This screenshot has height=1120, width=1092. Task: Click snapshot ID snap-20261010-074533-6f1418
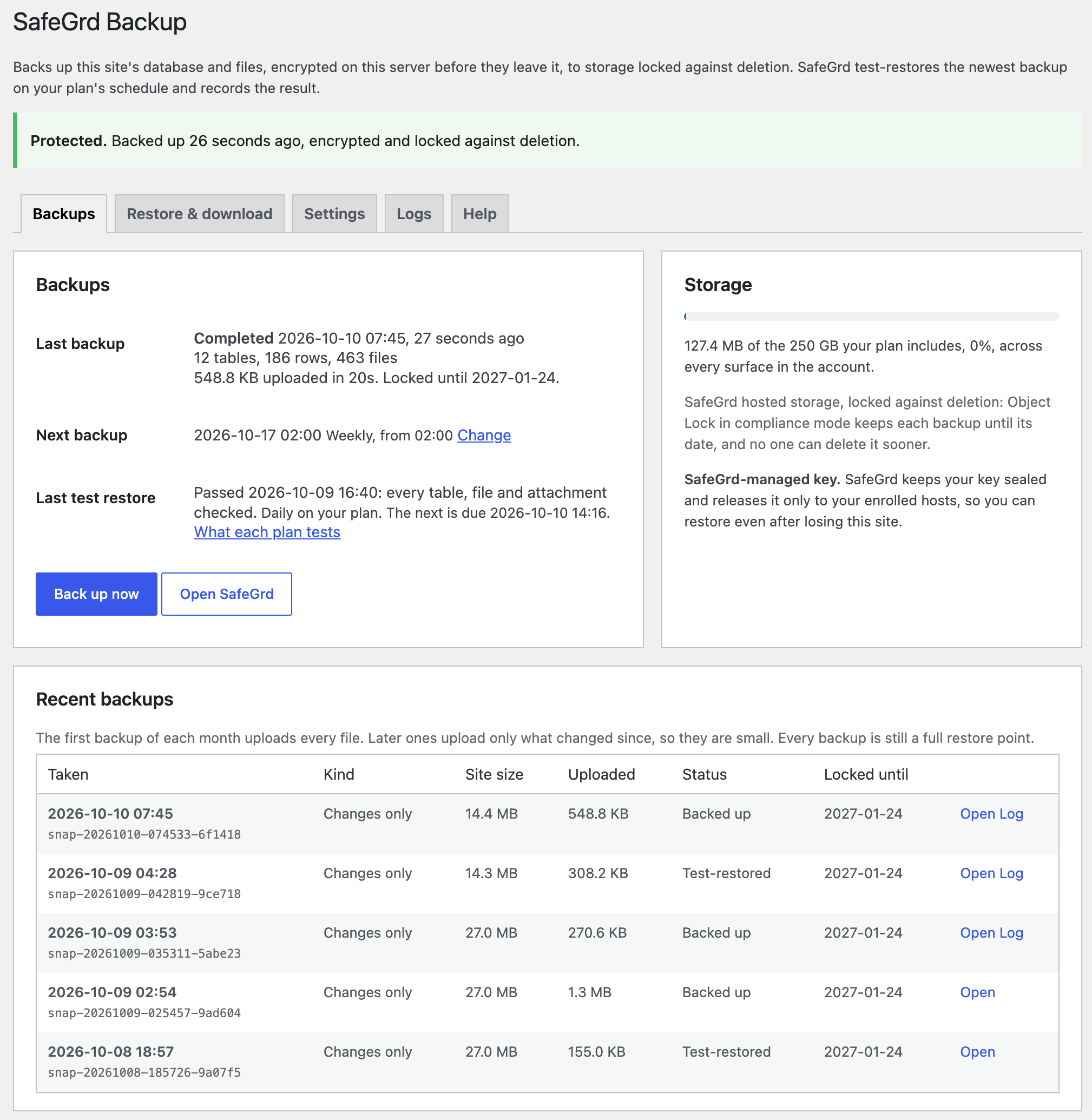point(144,834)
